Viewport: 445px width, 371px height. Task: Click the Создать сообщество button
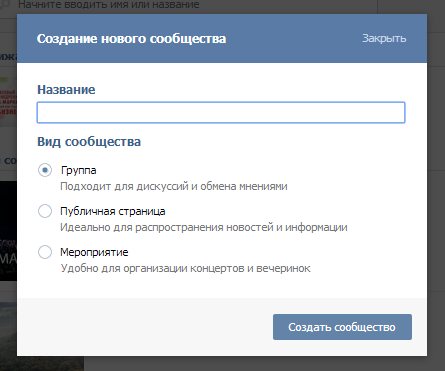pyautogui.click(x=342, y=327)
